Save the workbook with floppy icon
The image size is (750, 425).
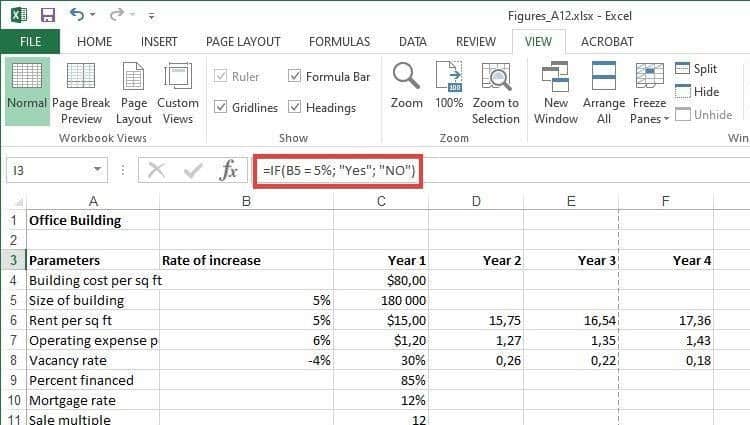click(x=48, y=15)
